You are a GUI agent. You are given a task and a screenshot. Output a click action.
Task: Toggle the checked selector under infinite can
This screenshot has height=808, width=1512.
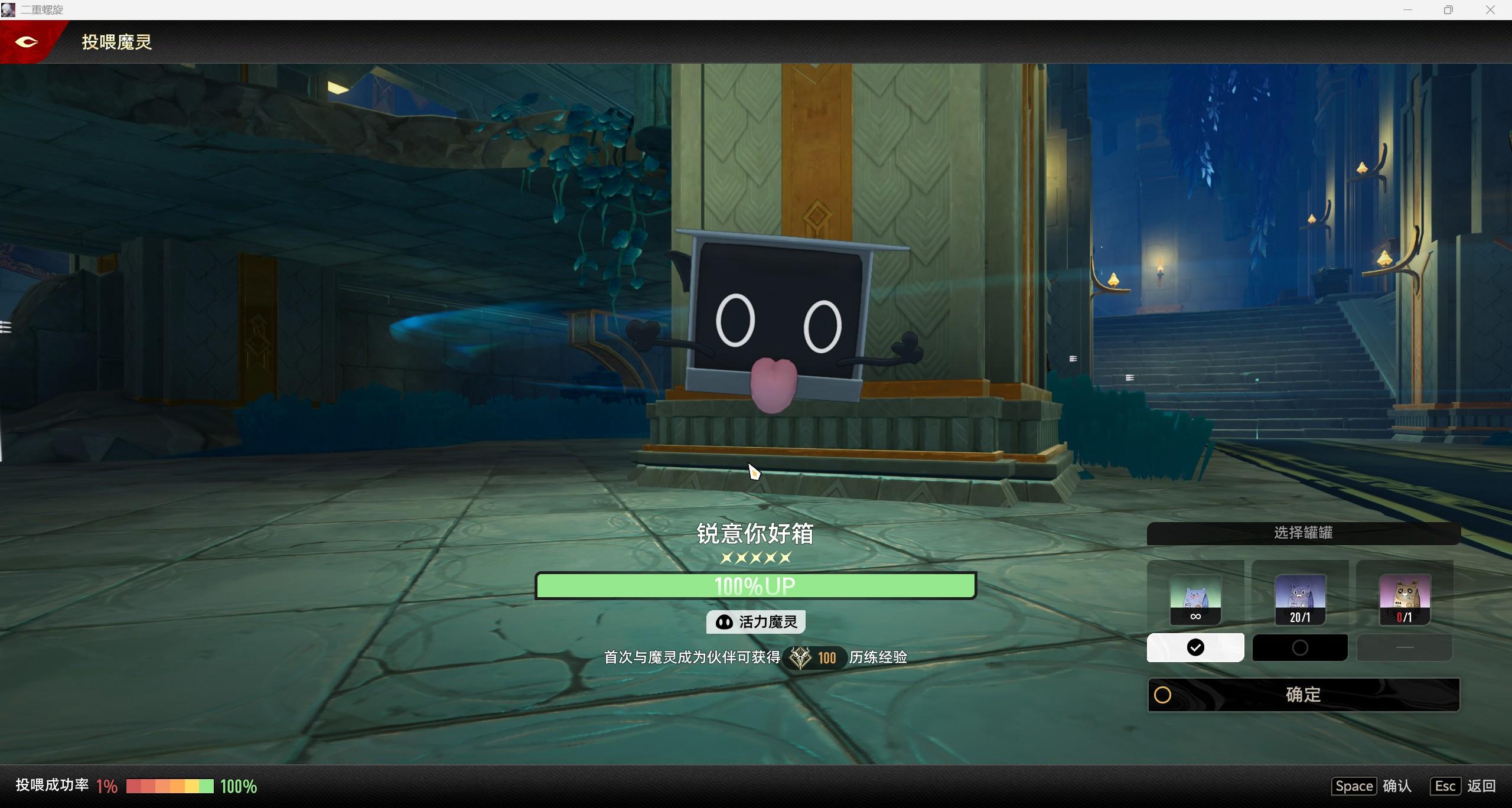(1195, 648)
